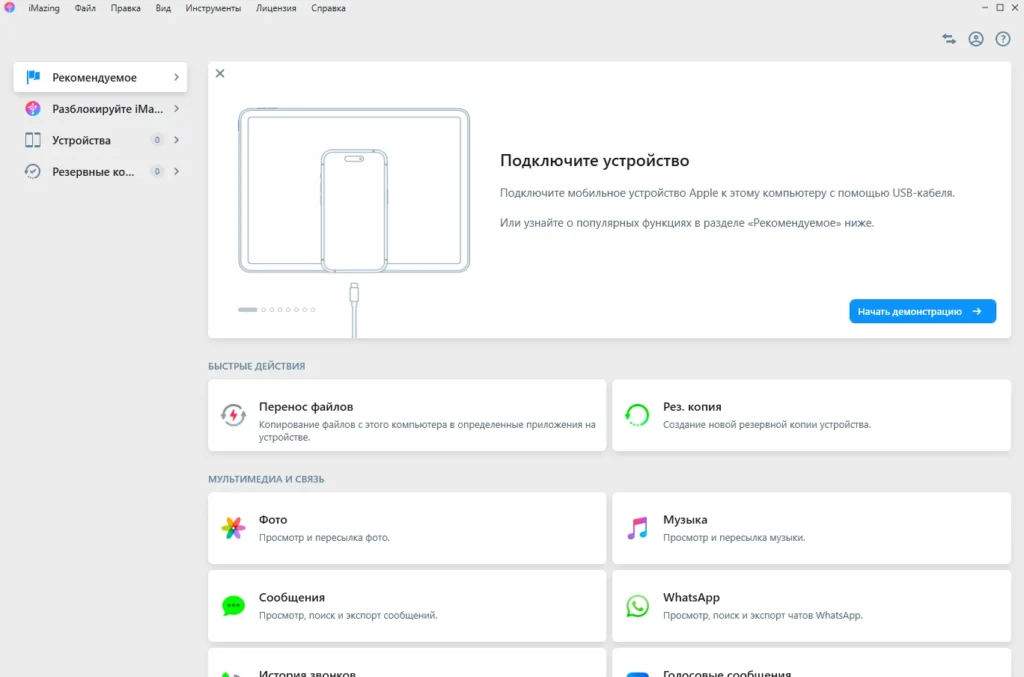Click the Резервные копии count badge 0
Screen dimensions: 1024x677
pyautogui.click(x=157, y=171)
